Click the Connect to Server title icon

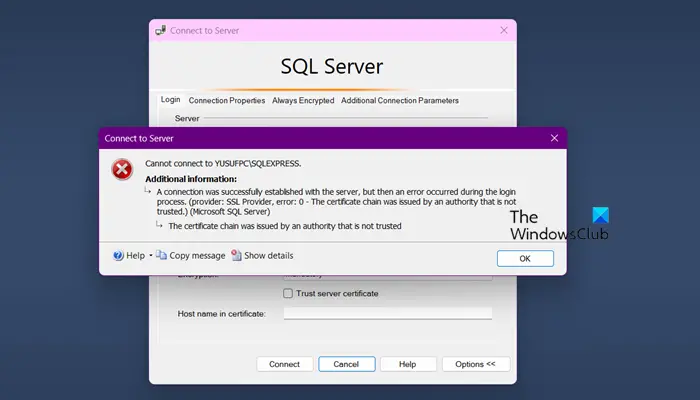point(160,30)
